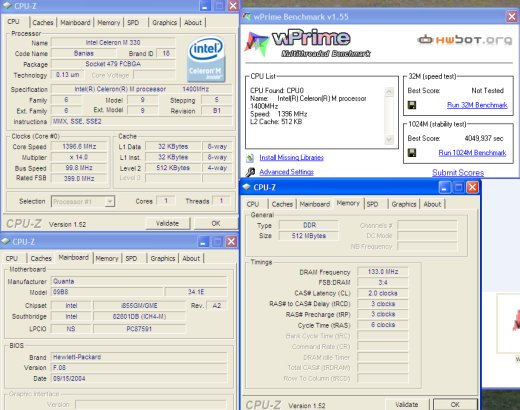Viewport: 520px width, 410px height.
Task: Click the Southbridge value 82801DB (ICH4-M)
Action: [139, 316]
